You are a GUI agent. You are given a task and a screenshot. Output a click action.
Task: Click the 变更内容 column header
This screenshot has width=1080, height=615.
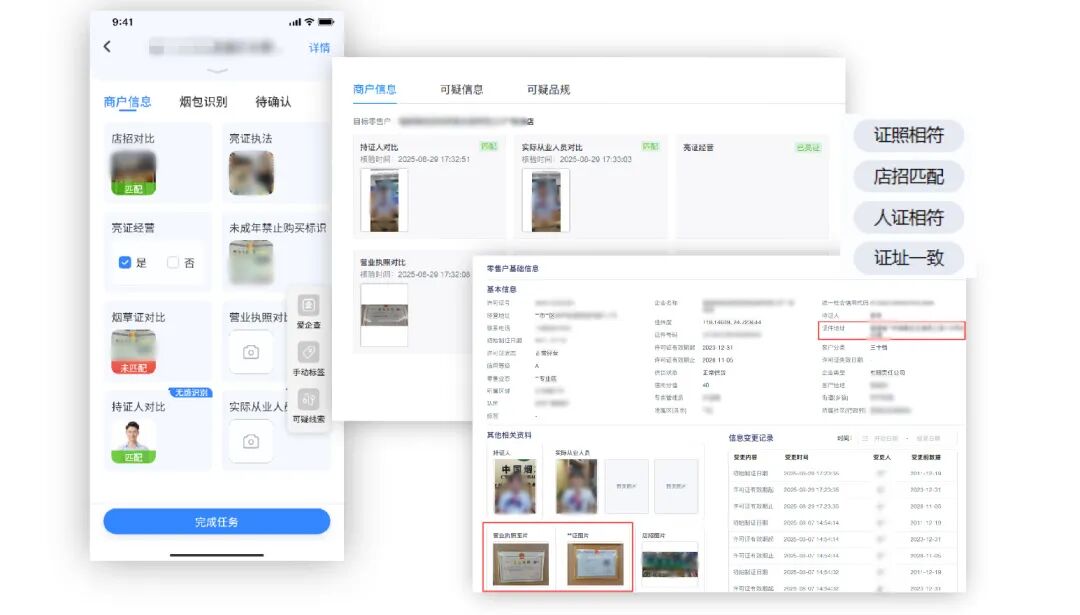[745, 457]
